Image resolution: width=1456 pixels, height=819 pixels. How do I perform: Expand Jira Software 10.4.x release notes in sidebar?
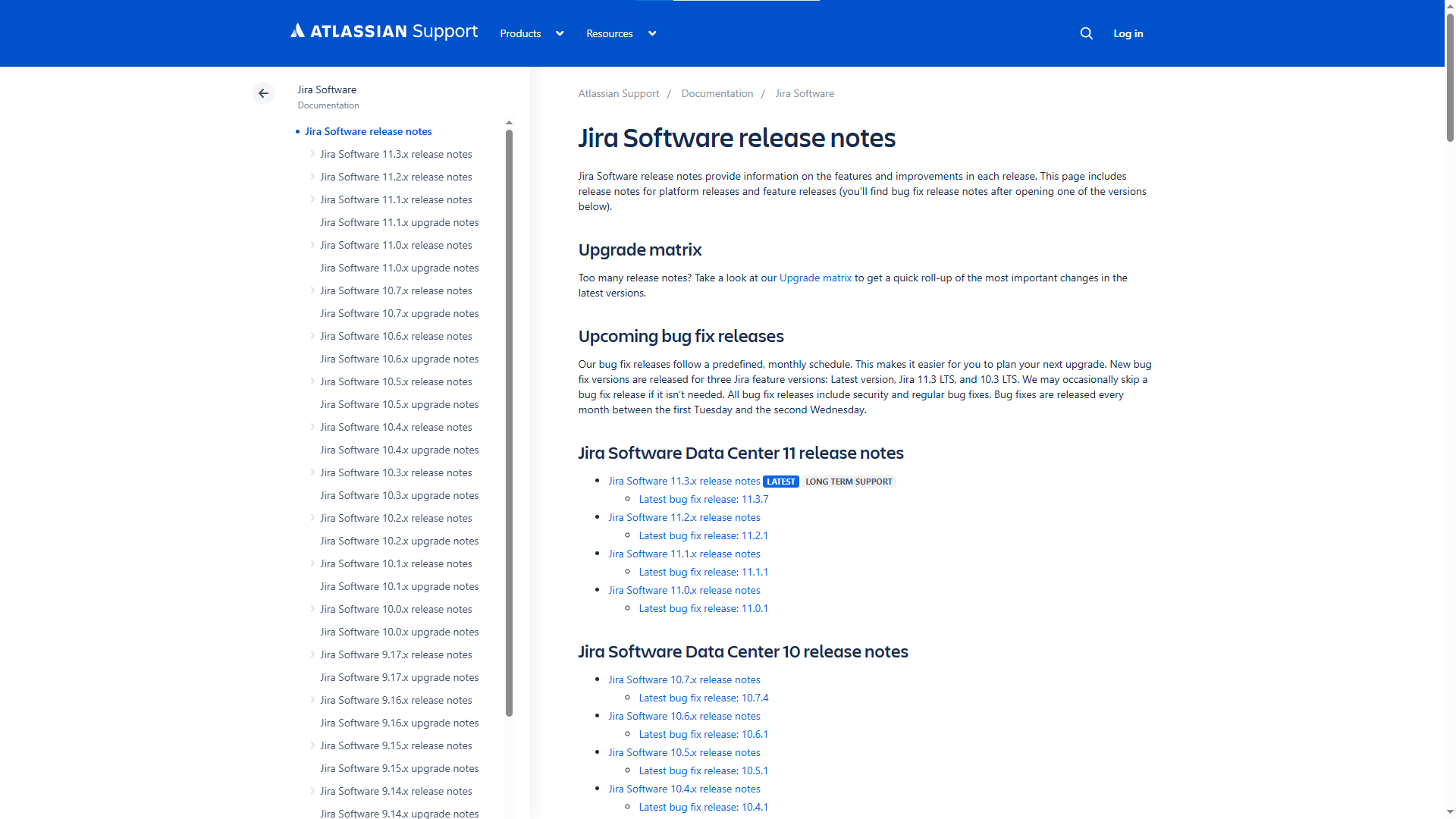312,427
